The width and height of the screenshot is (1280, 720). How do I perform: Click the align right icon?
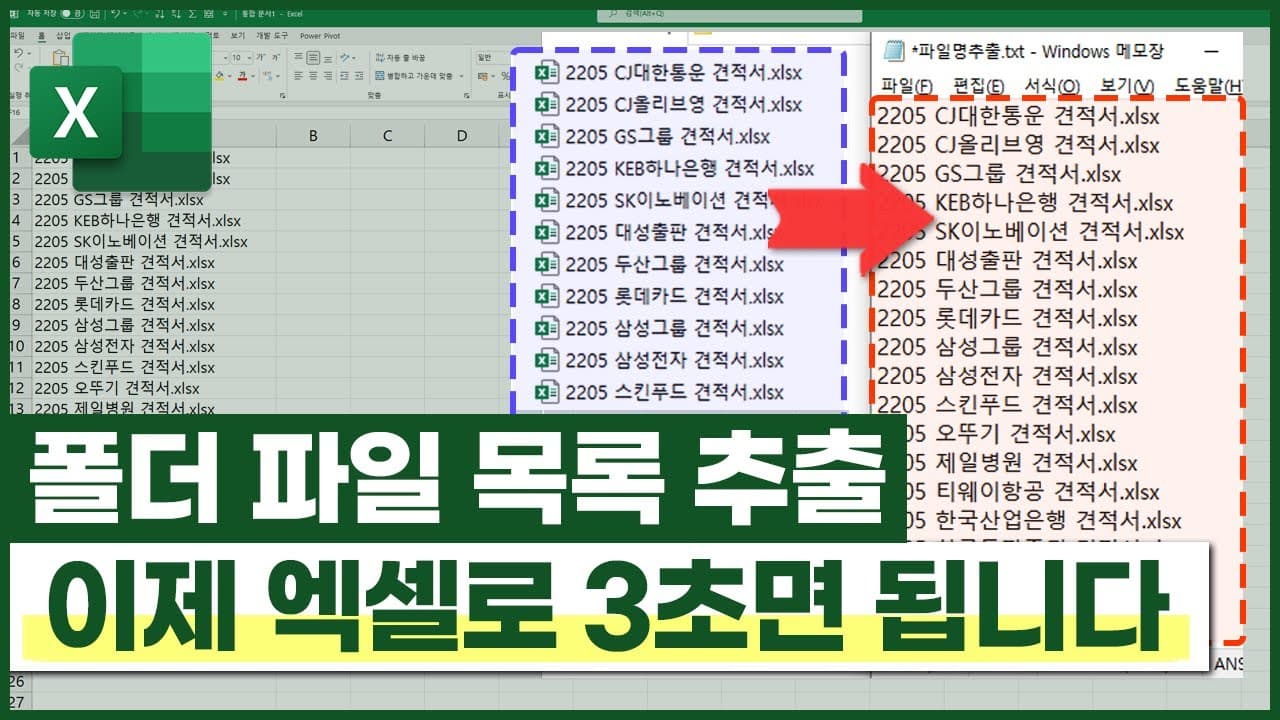point(328,76)
